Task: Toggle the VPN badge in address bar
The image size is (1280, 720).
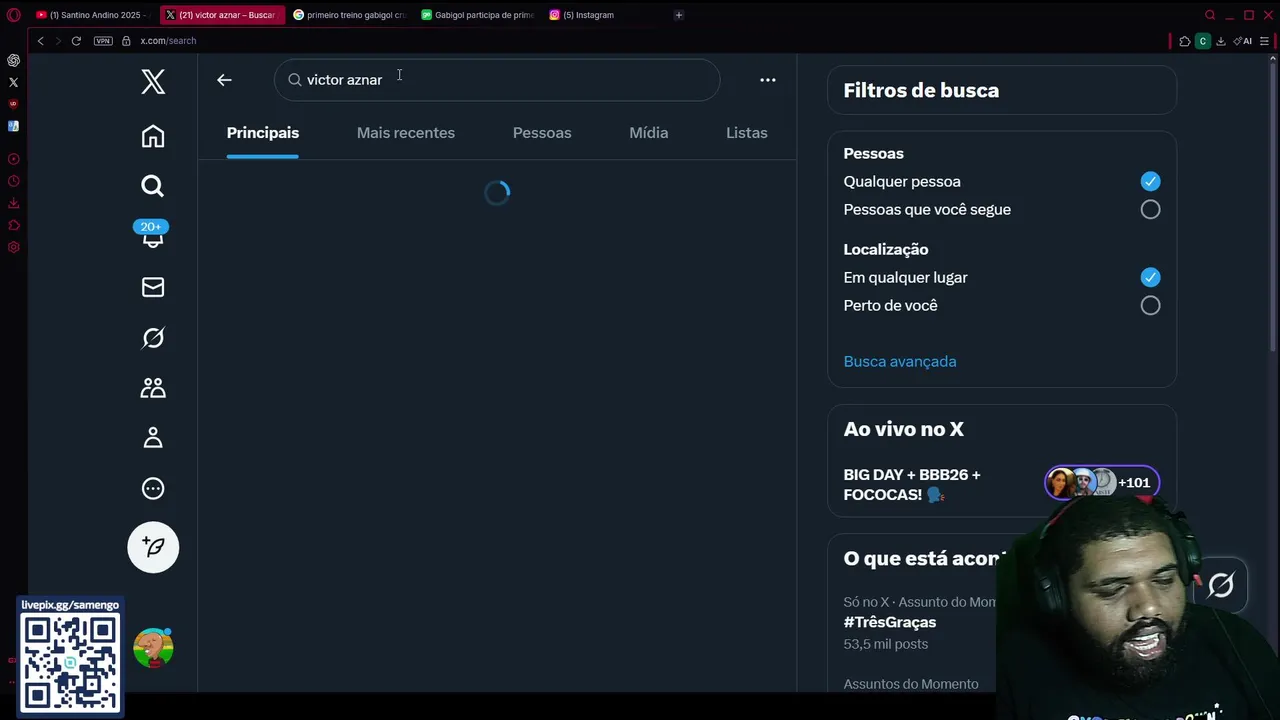Action: click(x=103, y=41)
